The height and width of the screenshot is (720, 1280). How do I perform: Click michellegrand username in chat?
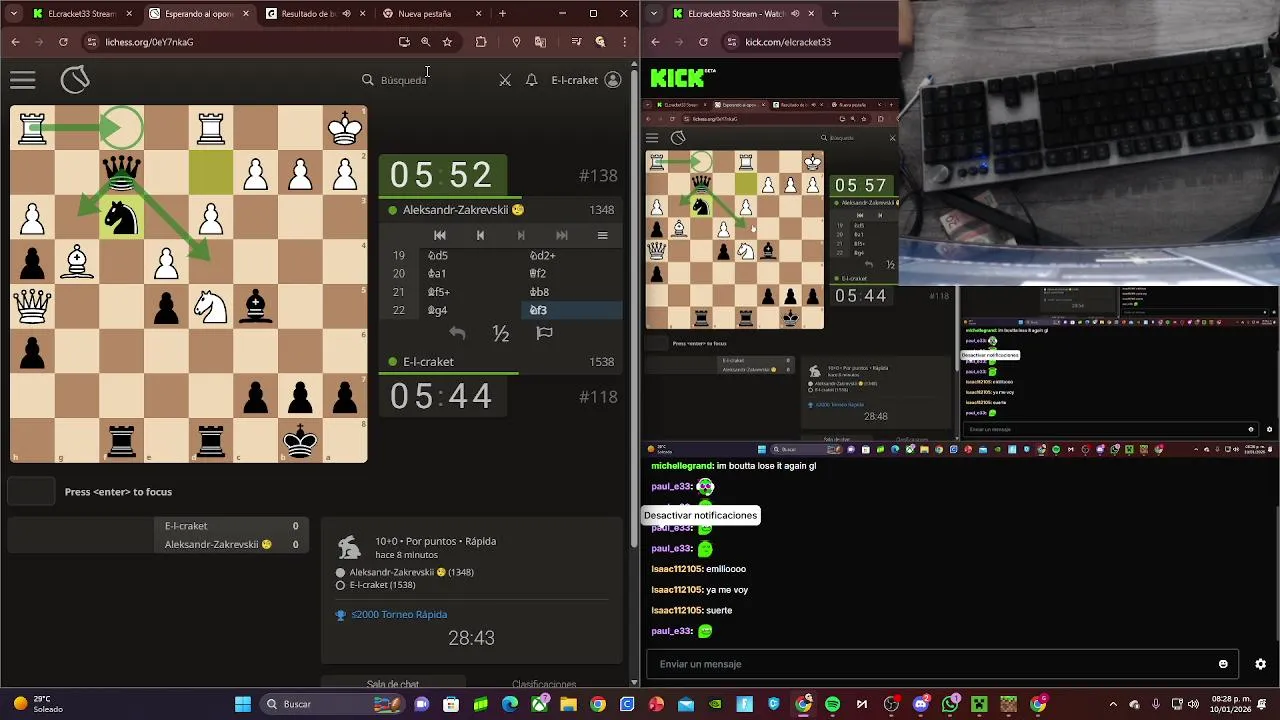click(x=681, y=466)
